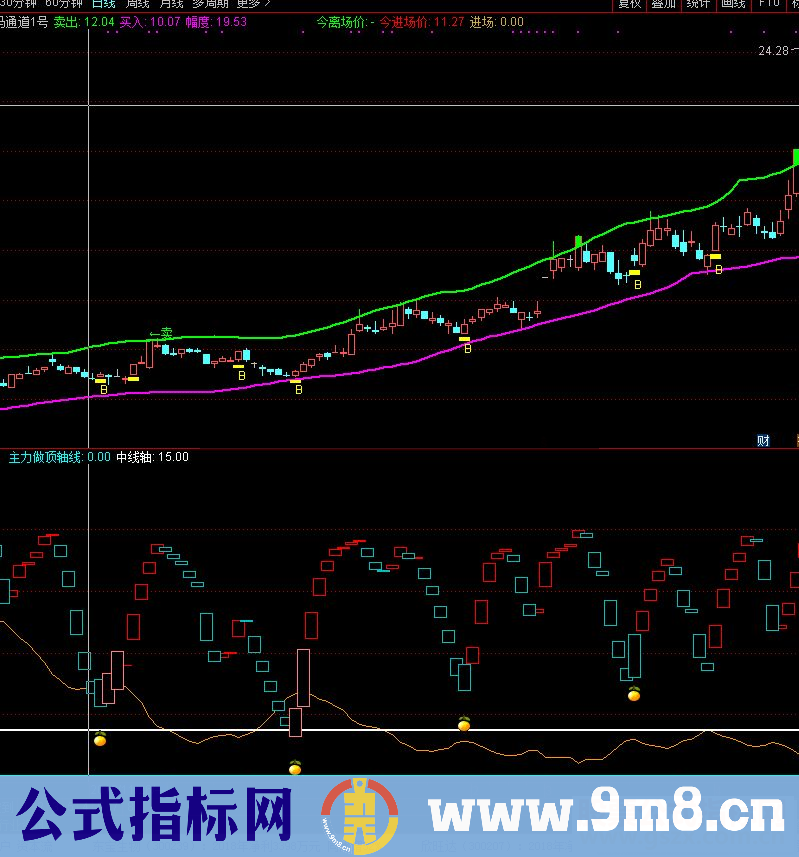Select the 中线轴: 15.00 indicator label
This screenshot has width=799, height=857.
coord(152,457)
